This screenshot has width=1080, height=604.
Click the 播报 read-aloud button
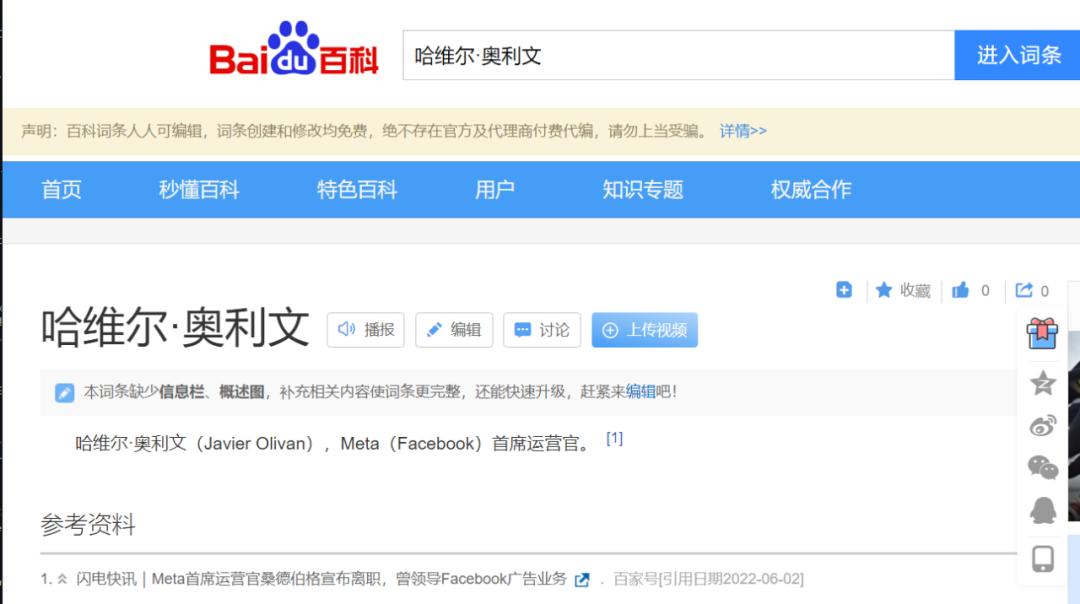click(x=366, y=330)
